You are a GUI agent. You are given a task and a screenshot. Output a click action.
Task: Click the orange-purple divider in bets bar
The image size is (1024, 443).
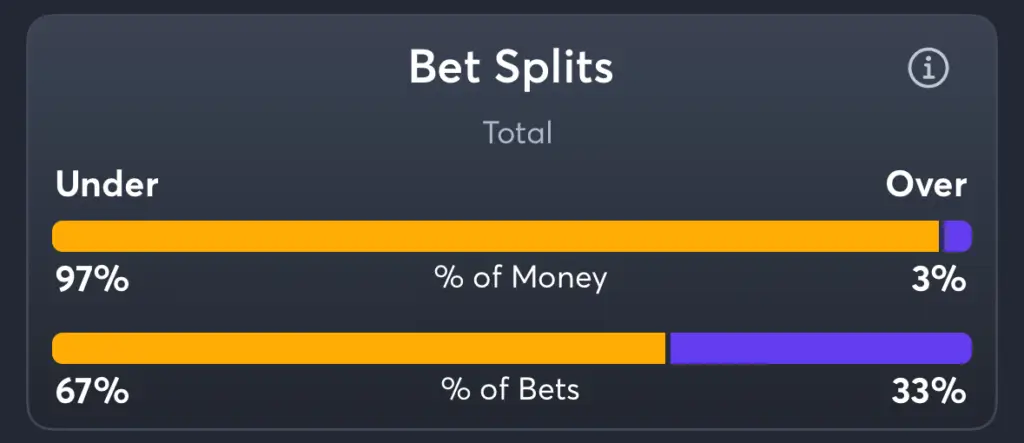pos(668,348)
